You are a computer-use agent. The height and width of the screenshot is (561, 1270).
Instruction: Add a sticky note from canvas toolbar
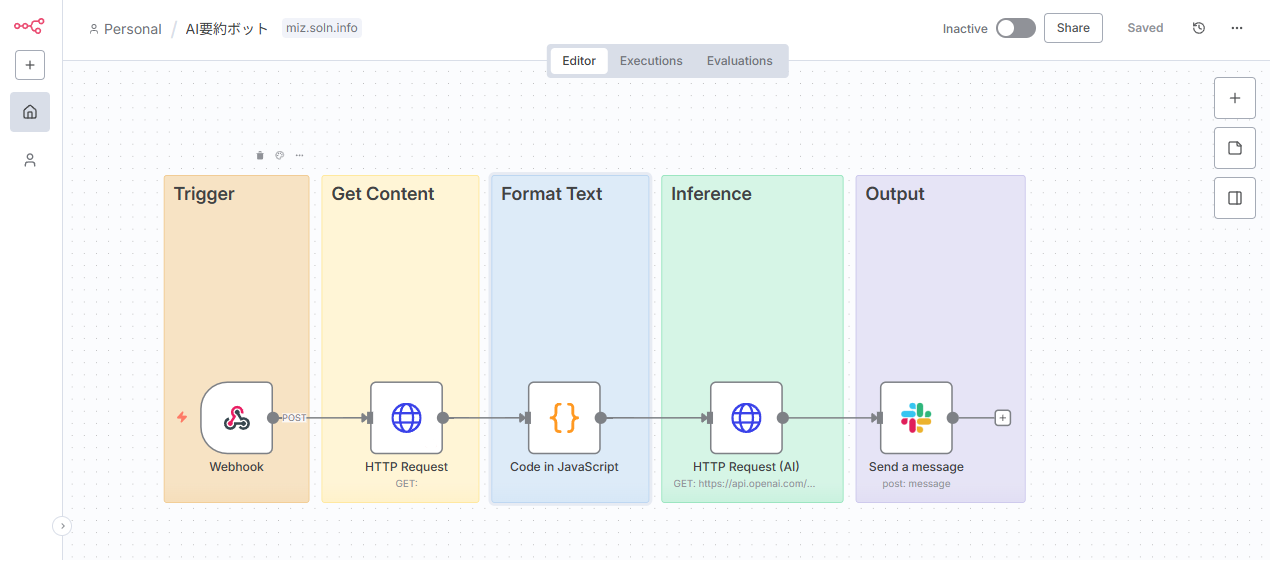point(1235,148)
